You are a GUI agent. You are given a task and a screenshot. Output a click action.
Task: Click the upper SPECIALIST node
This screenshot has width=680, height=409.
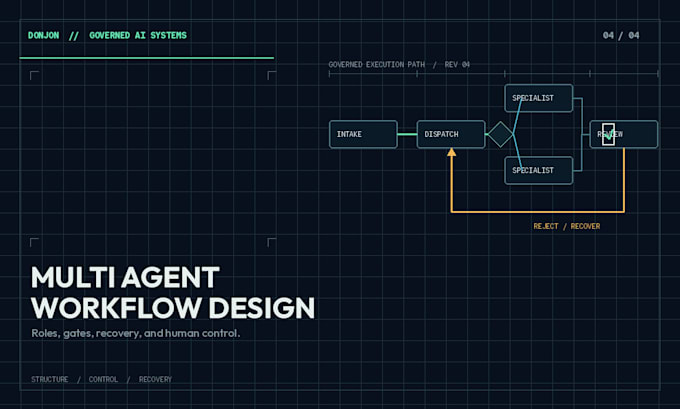(x=539, y=98)
